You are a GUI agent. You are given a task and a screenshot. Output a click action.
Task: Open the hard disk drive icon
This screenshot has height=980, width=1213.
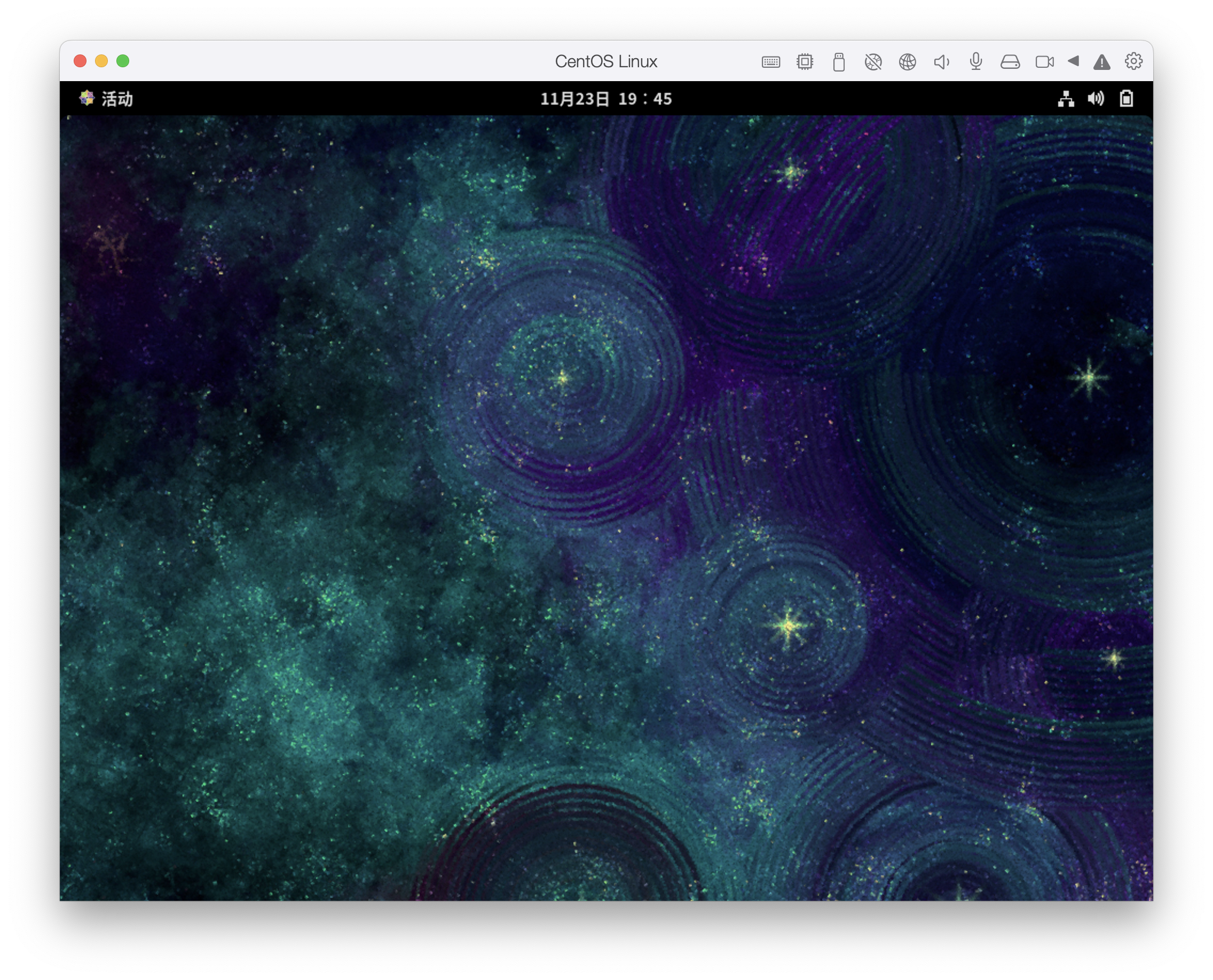(x=1010, y=61)
